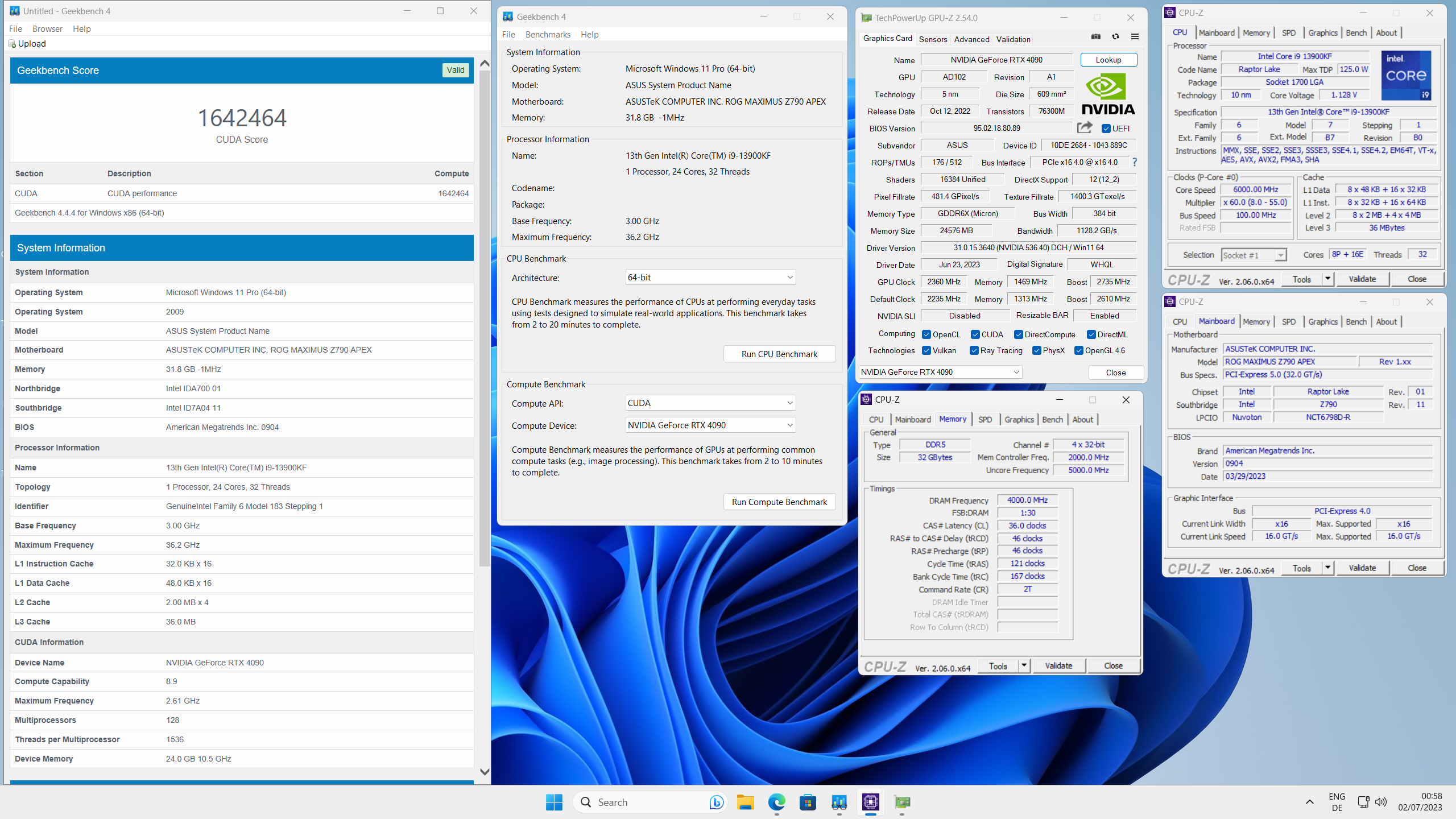Click Validate in the CPU-Z Memory window
The image size is (1456, 819).
(1058, 665)
